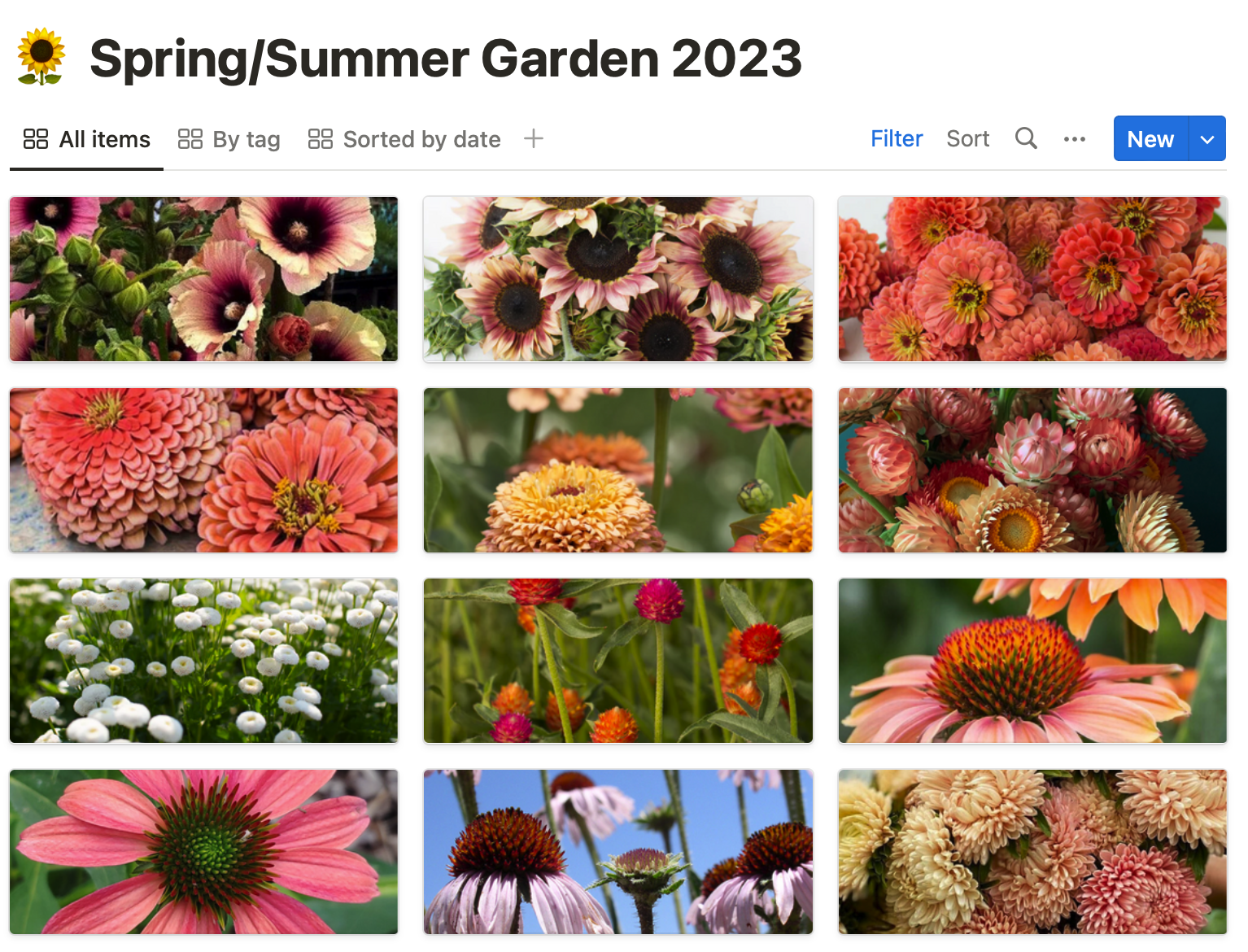Click the gallery icon beside All items
The width and height of the screenshot is (1248, 952).
click(x=36, y=139)
